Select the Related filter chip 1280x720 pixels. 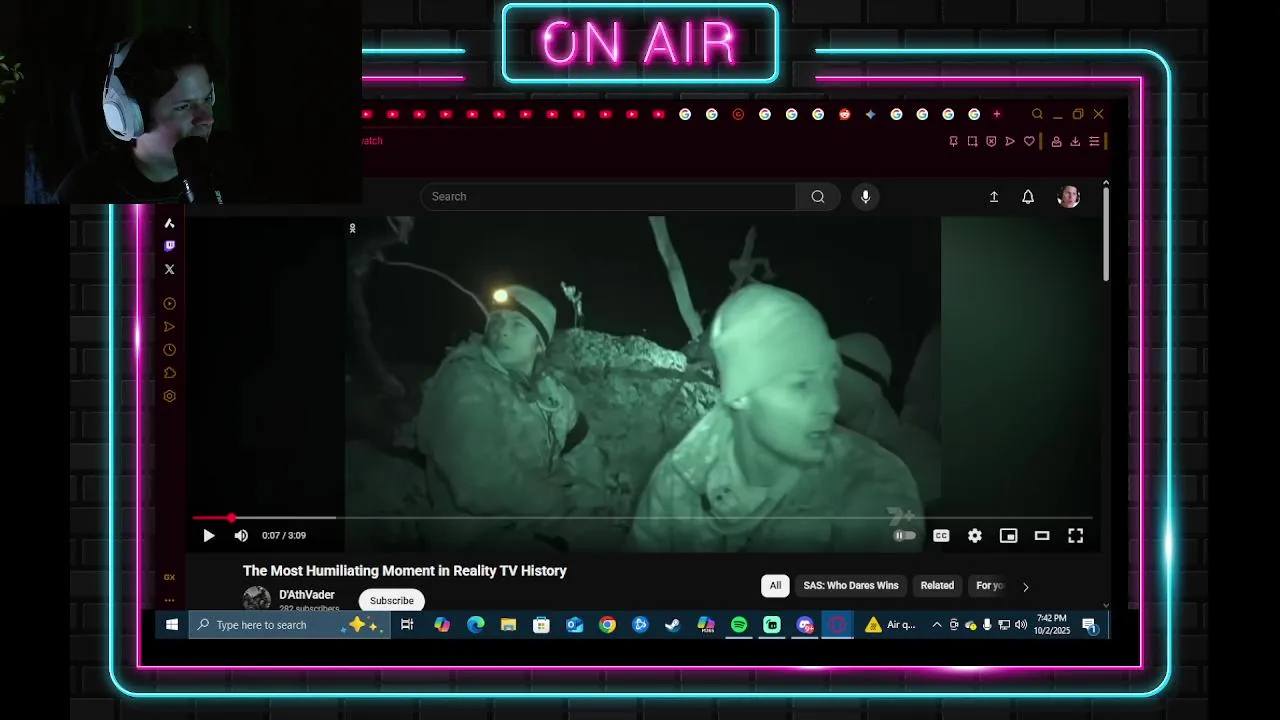937,586
